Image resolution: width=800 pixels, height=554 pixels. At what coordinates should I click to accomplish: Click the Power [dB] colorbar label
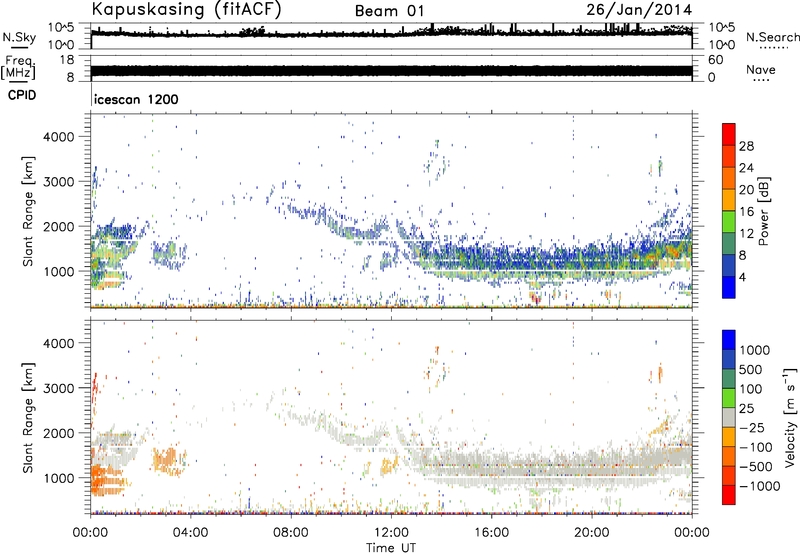coord(763,211)
